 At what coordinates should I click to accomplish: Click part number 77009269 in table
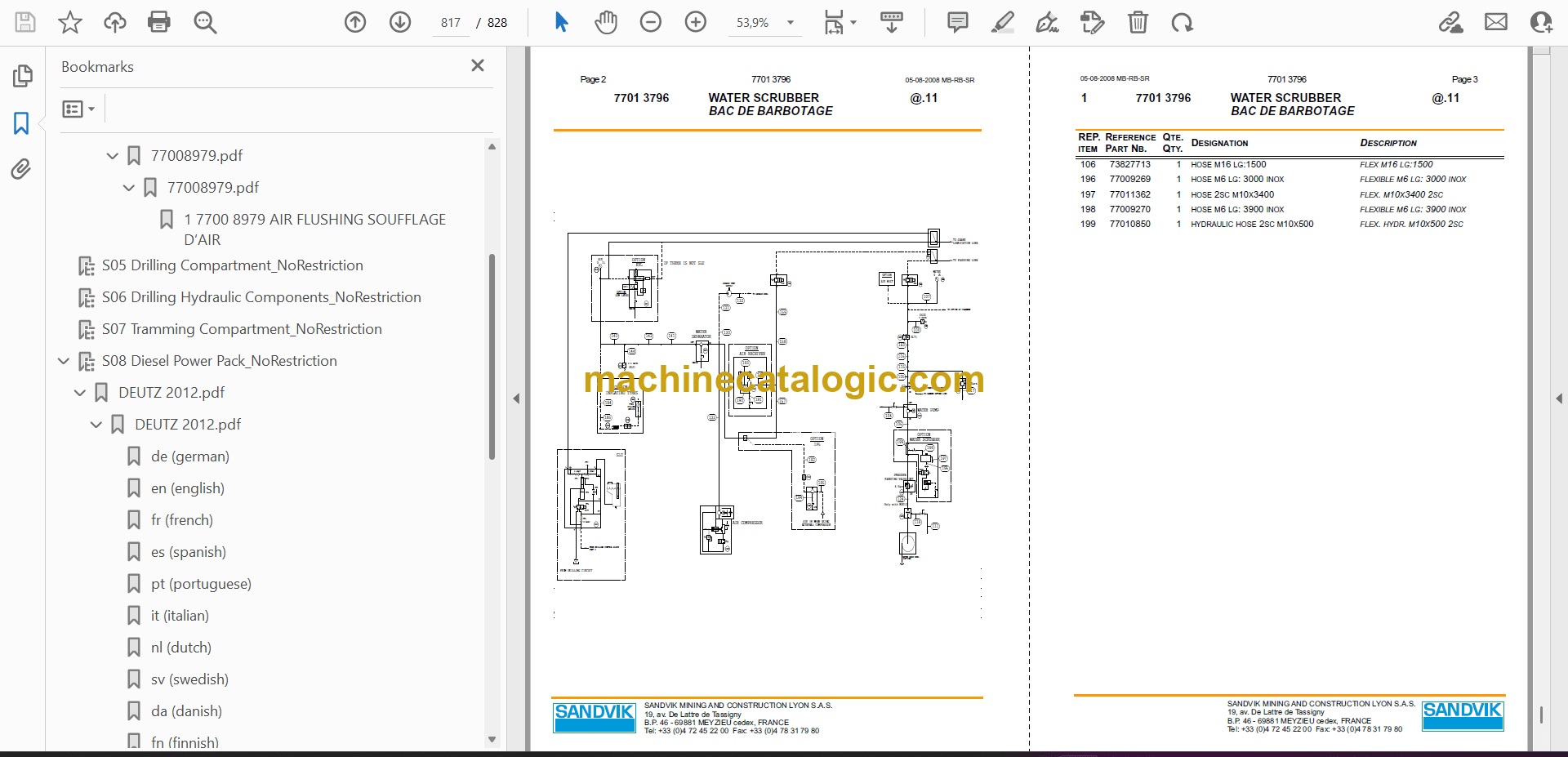1129,180
